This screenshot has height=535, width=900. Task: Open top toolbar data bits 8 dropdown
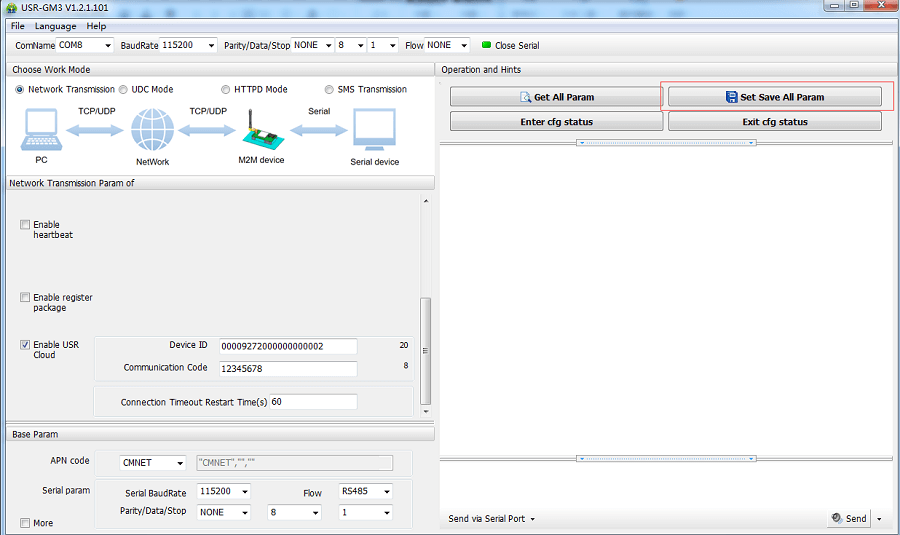coord(360,45)
